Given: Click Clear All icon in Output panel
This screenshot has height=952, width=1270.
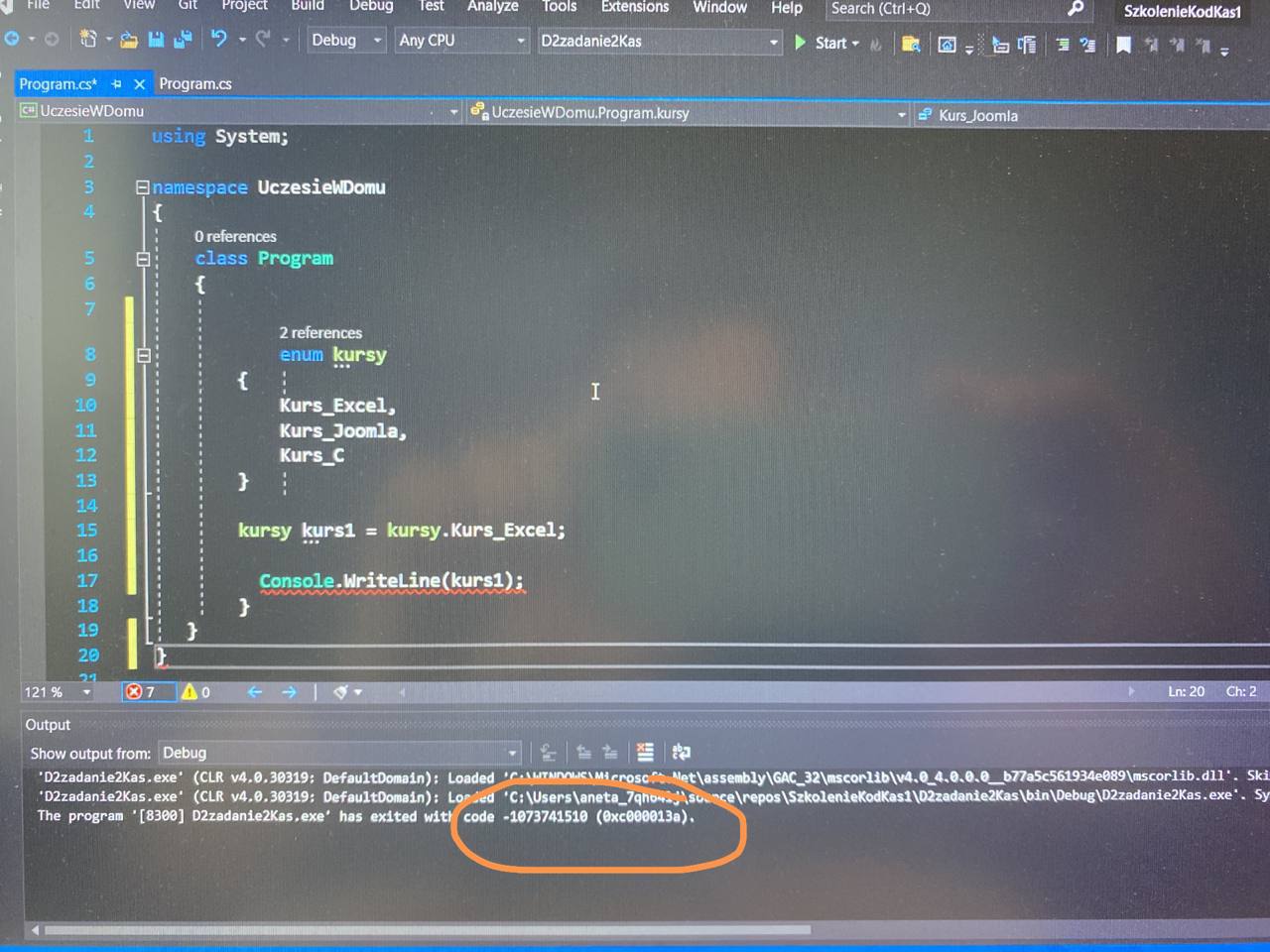Looking at the screenshot, I should [645, 752].
